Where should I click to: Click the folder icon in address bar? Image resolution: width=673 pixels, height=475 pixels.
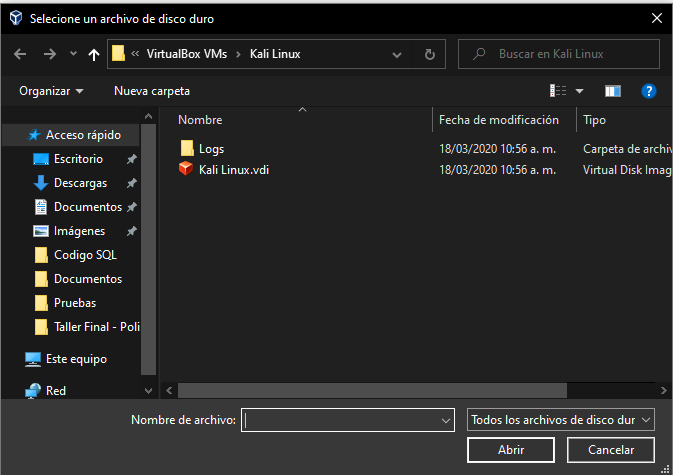click(x=118, y=54)
